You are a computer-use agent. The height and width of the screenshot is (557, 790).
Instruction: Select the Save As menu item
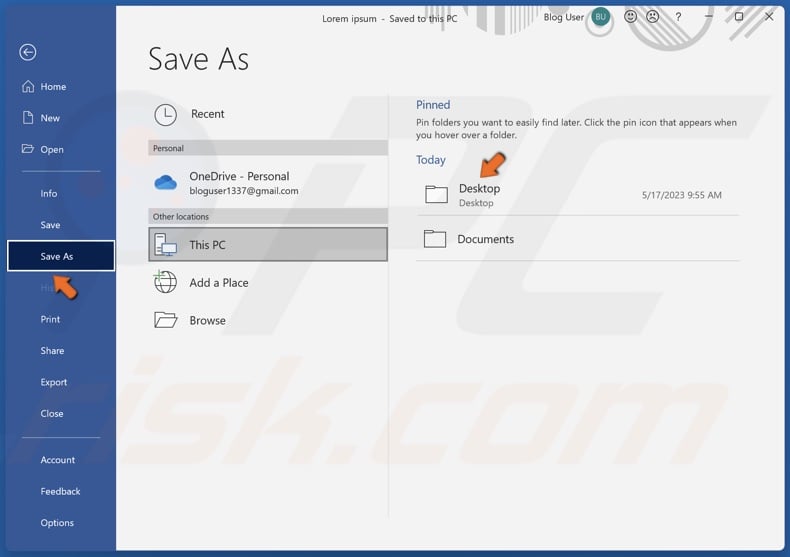pos(61,256)
